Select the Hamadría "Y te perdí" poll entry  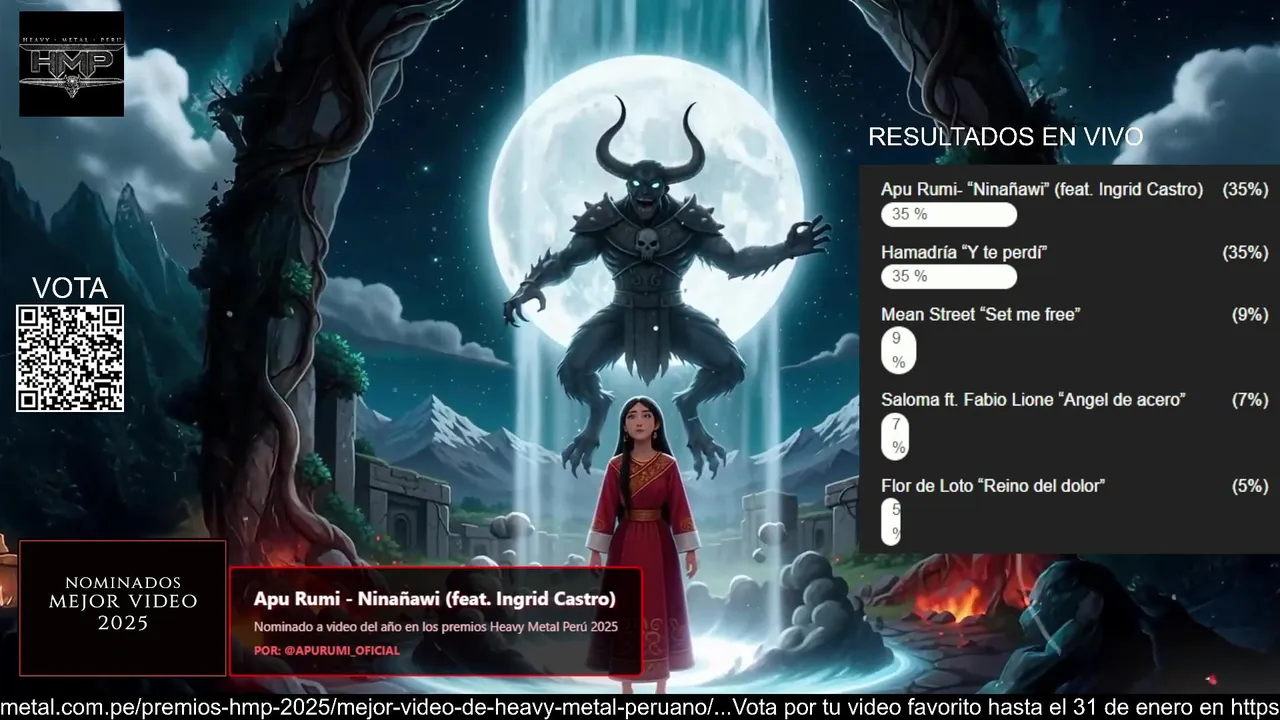pyautogui.click(x=964, y=252)
